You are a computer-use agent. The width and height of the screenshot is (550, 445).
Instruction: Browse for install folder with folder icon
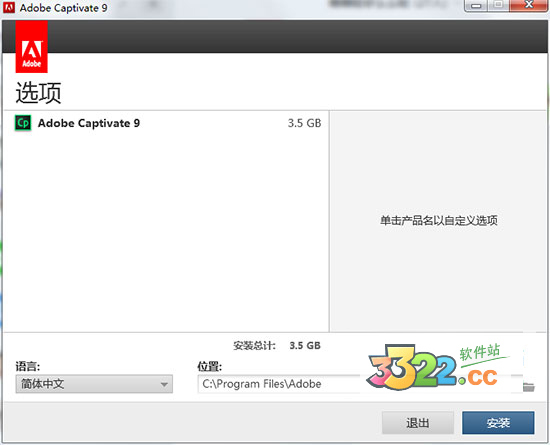(x=529, y=387)
